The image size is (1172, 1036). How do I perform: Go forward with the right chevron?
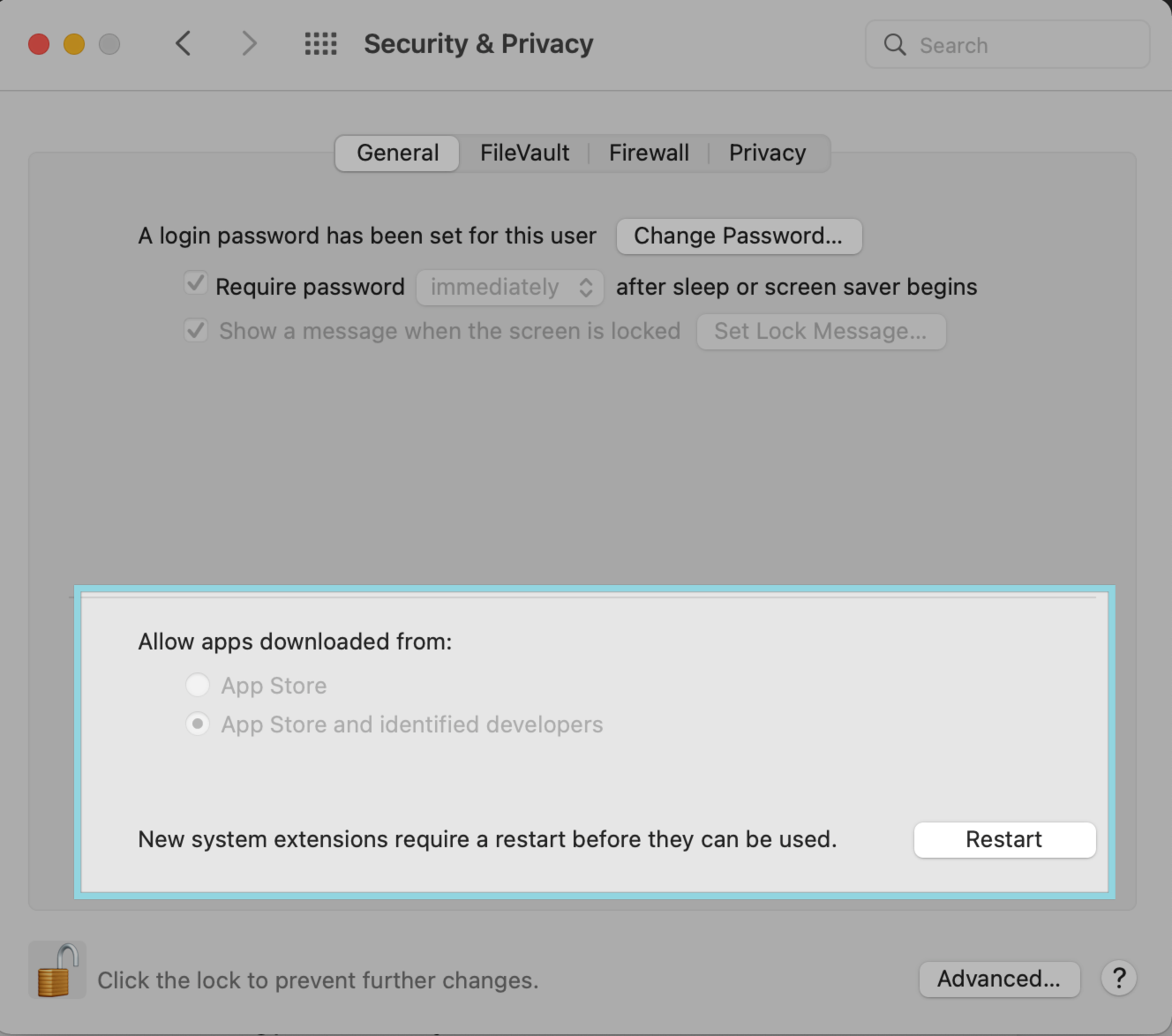(250, 43)
